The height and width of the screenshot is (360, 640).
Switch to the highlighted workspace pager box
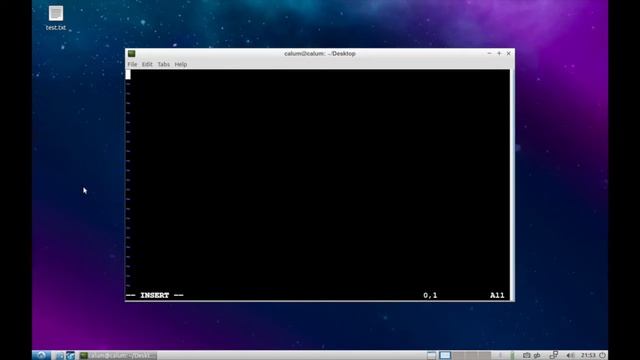coord(445,356)
